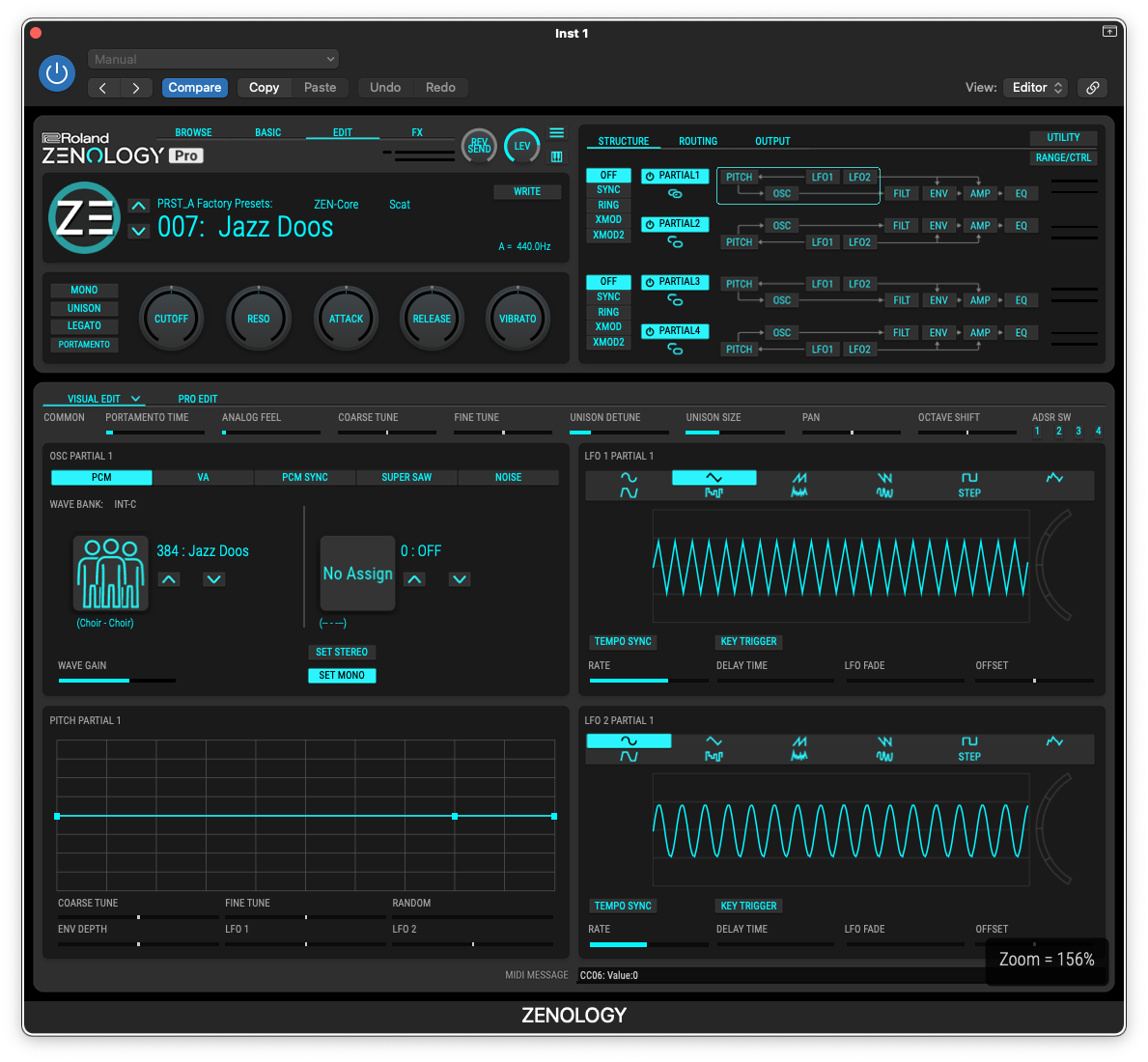The height and width of the screenshot is (1062, 1148).
Task: Click the PARTIAL2 link chain icon
Action: click(675, 242)
